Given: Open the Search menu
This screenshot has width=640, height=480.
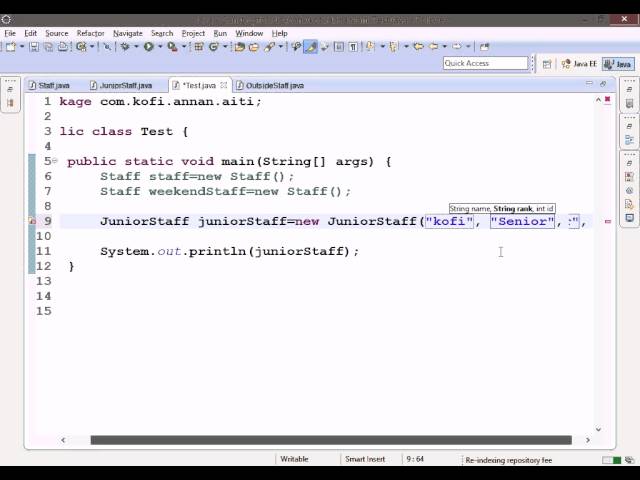Looking at the screenshot, I should pyautogui.click(x=162, y=33).
